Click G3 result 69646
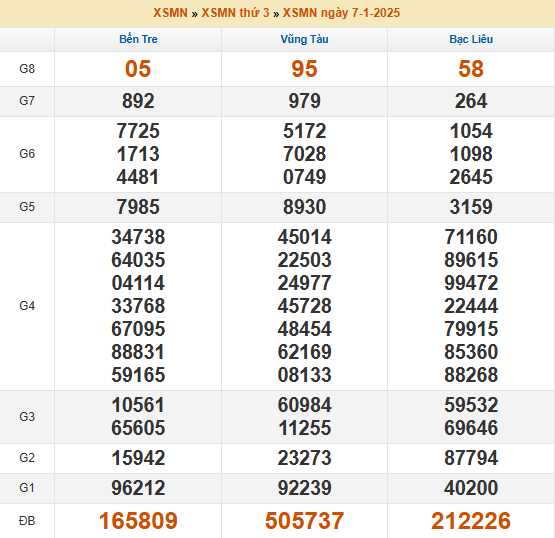Viewport: 555px width, 538px height. [x=471, y=428]
